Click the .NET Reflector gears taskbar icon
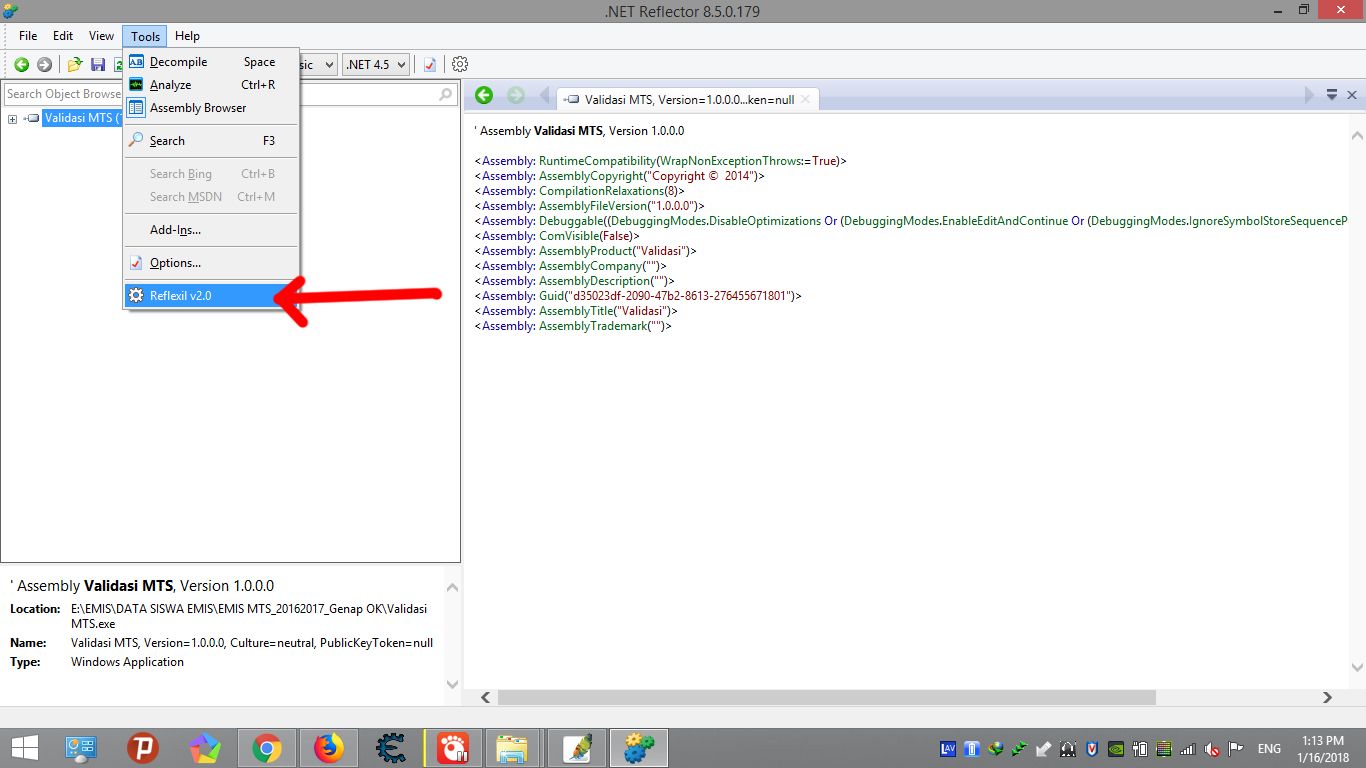The height and width of the screenshot is (768, 1366). click(x=639, y=748)
